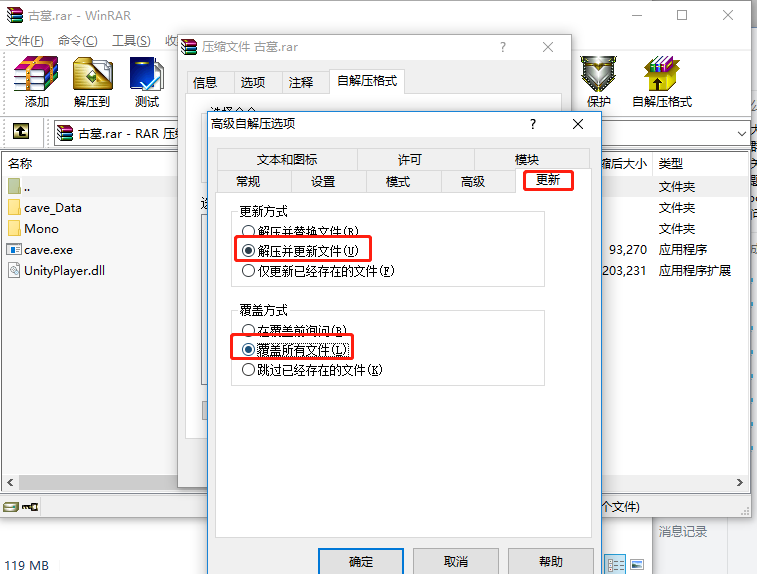Click the 取消 button
This screenshot has height=574, width=757.
(x=456, y=561)
